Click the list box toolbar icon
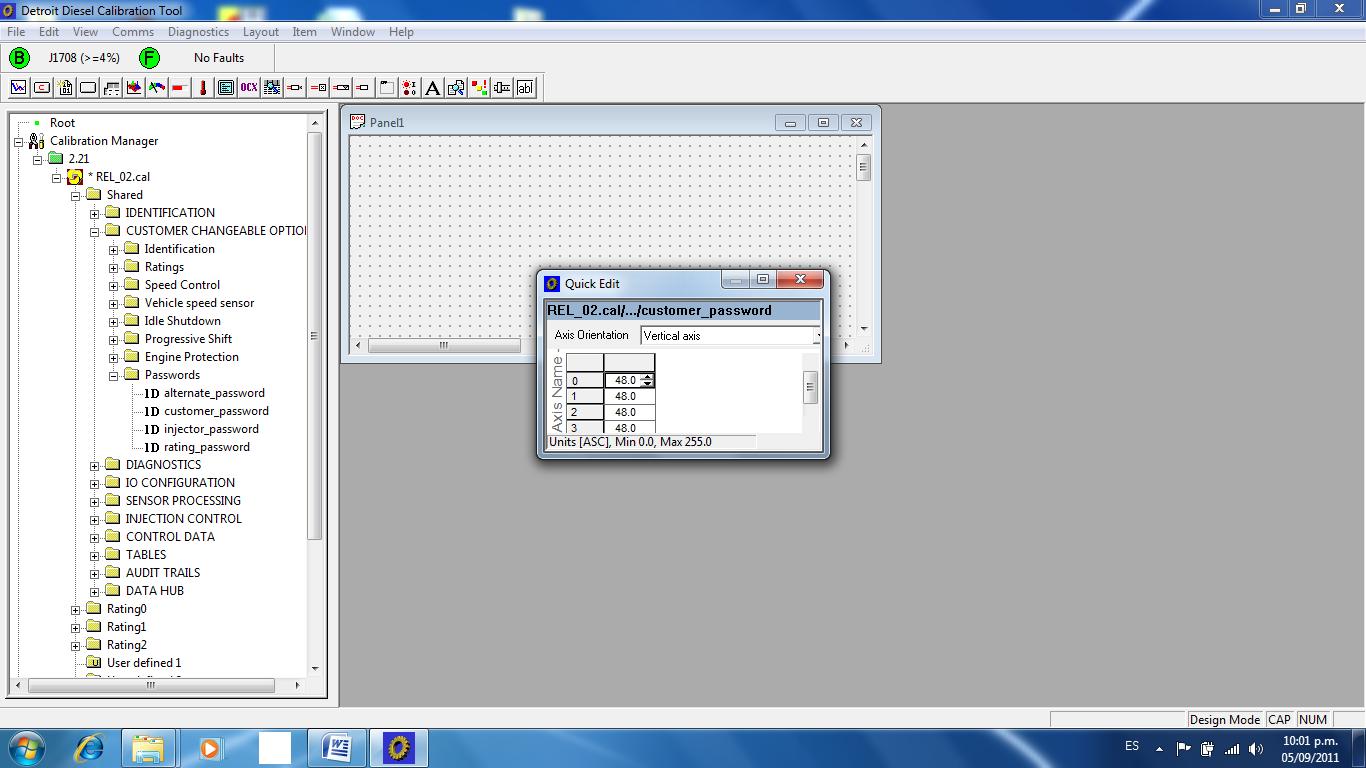Screen dimensions: 1366x768 point(226,88)
